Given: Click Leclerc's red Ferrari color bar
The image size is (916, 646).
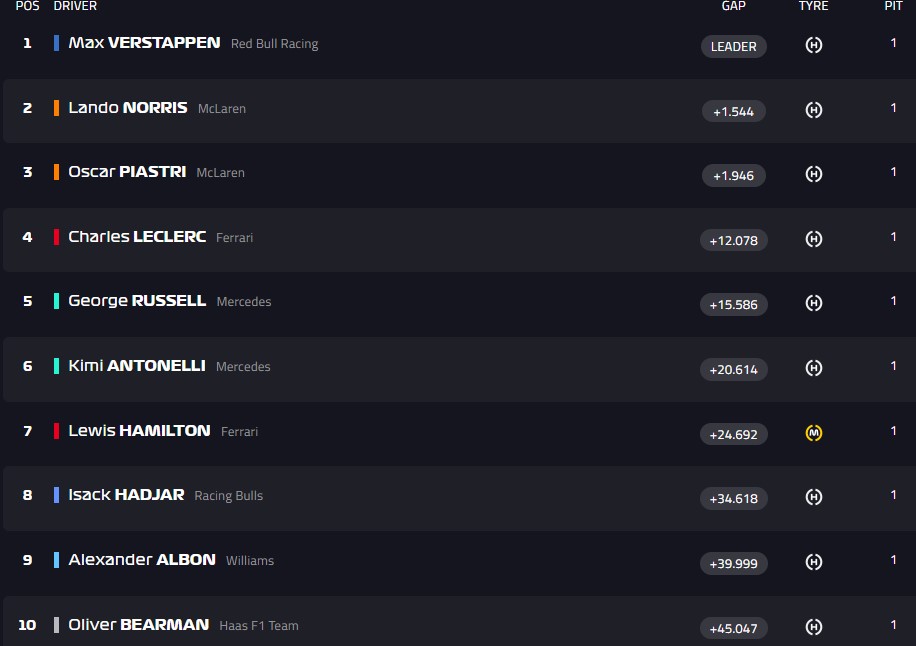Looking at the screenshot, I should pos(57,237).
